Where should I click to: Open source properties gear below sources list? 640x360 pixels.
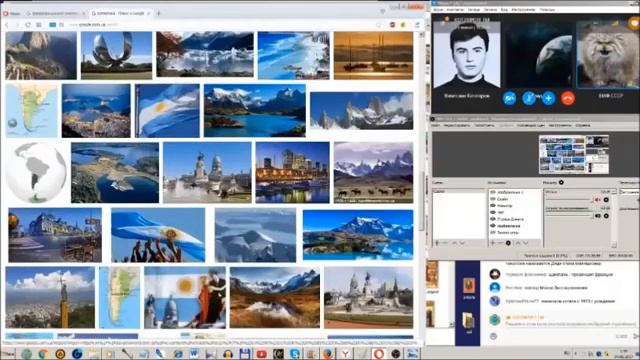[x=508, y=243]
